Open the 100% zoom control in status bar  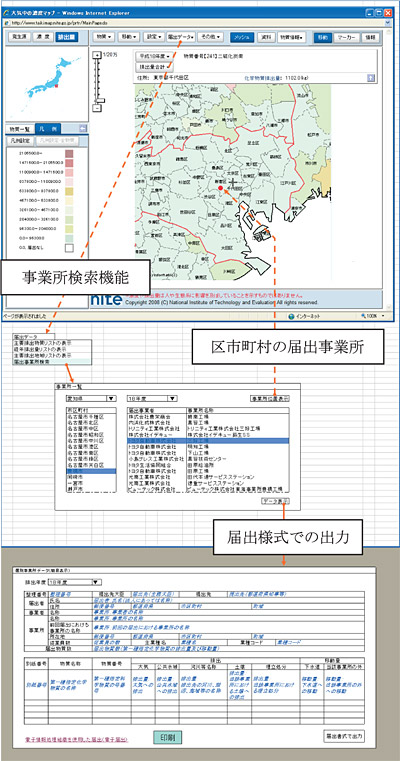tap(373, 316)
